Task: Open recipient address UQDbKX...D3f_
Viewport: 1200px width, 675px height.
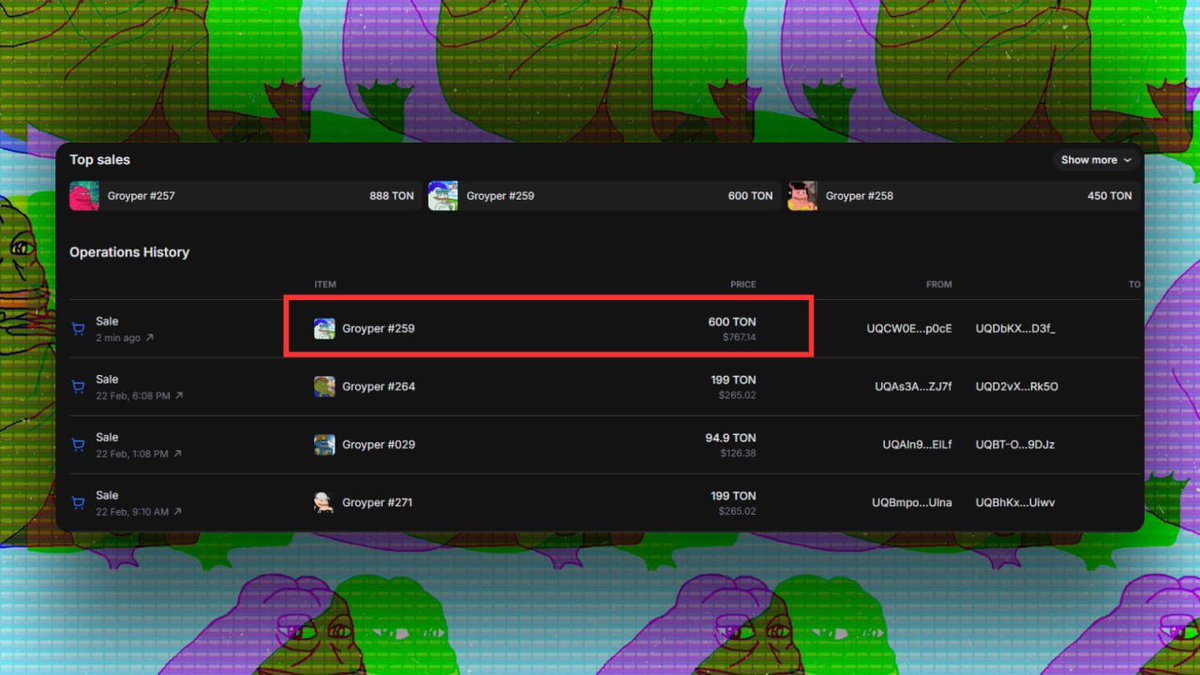Action: click(1015, 328)
